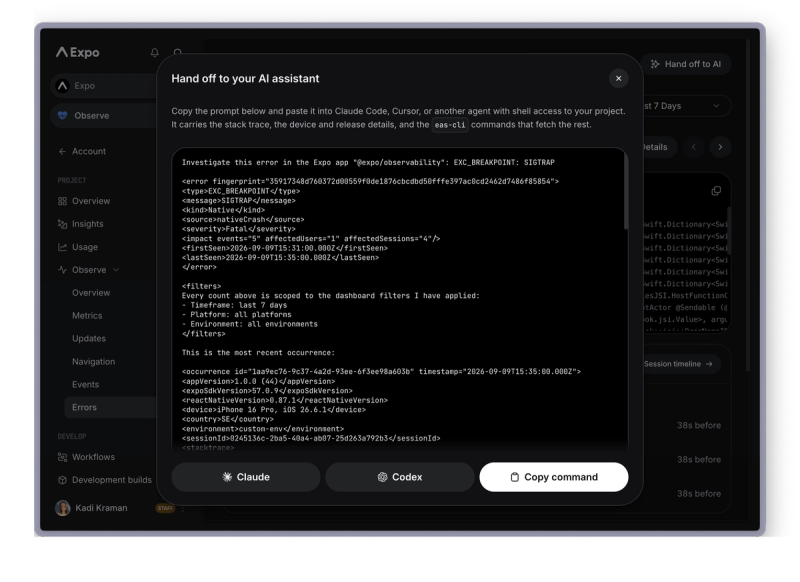Click the clipboard icon on Copy command
This screenshot has height=582, width=800.
click(515, 477)
